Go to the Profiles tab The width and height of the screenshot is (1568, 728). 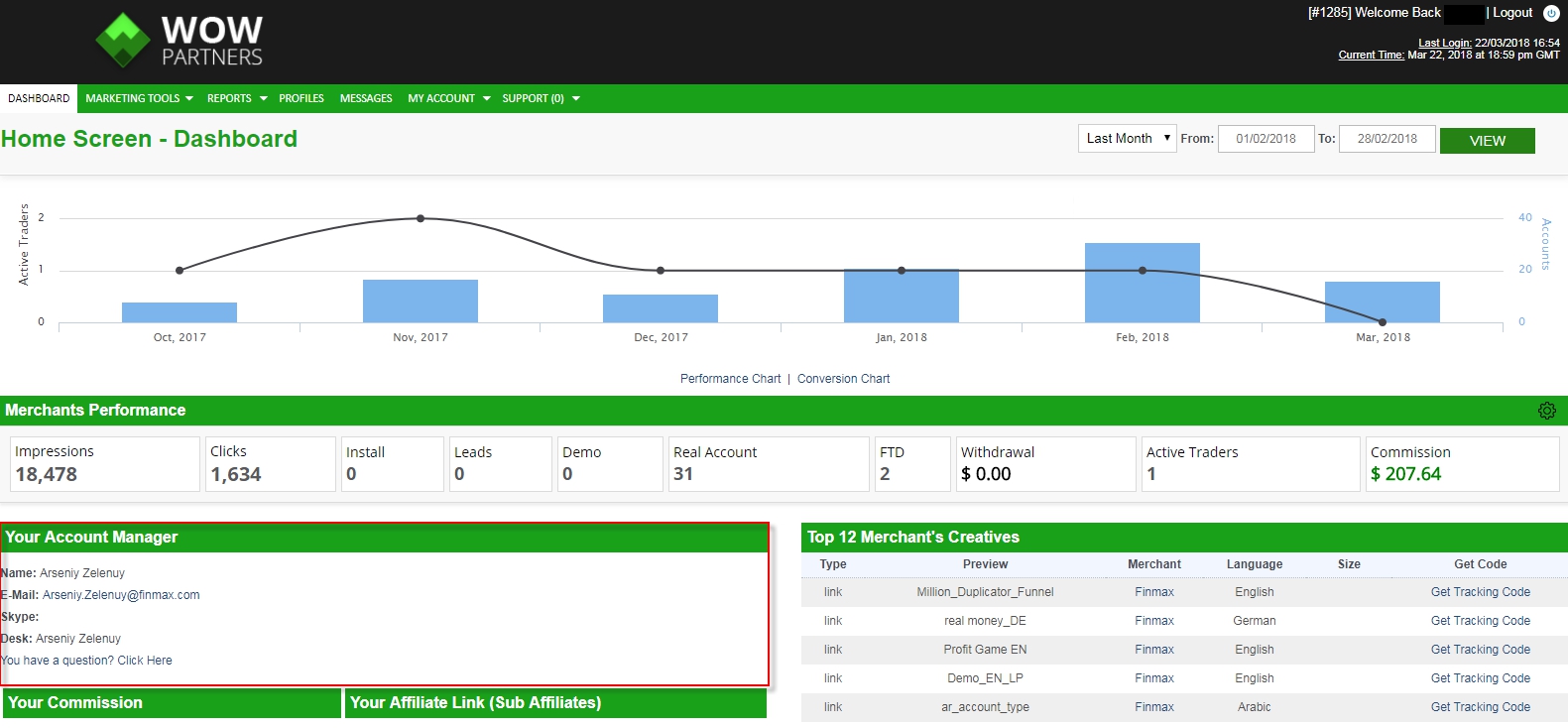point(302,98)
